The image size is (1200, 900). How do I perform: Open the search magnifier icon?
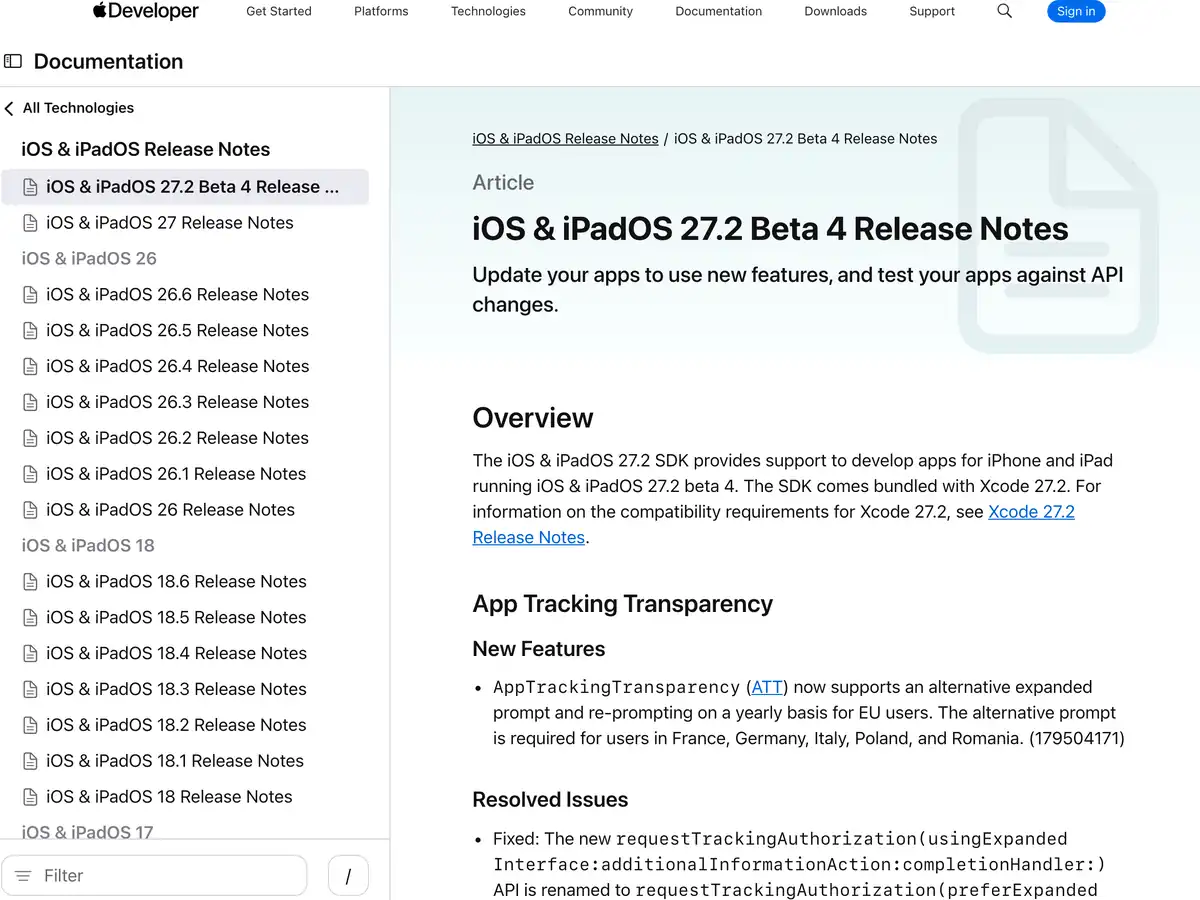[x=1005, y=12]
